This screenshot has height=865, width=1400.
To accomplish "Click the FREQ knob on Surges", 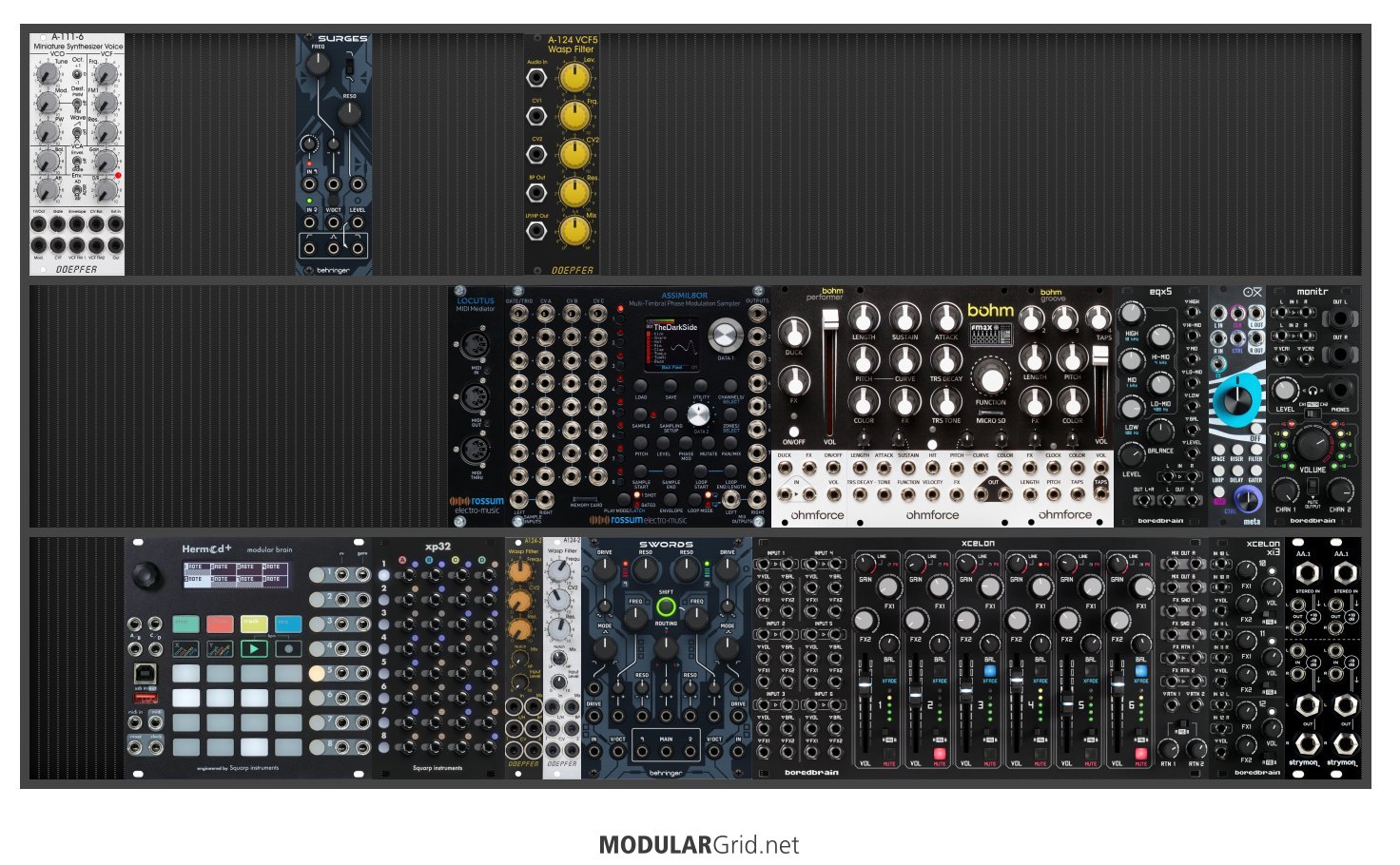I will coord(318,63).
